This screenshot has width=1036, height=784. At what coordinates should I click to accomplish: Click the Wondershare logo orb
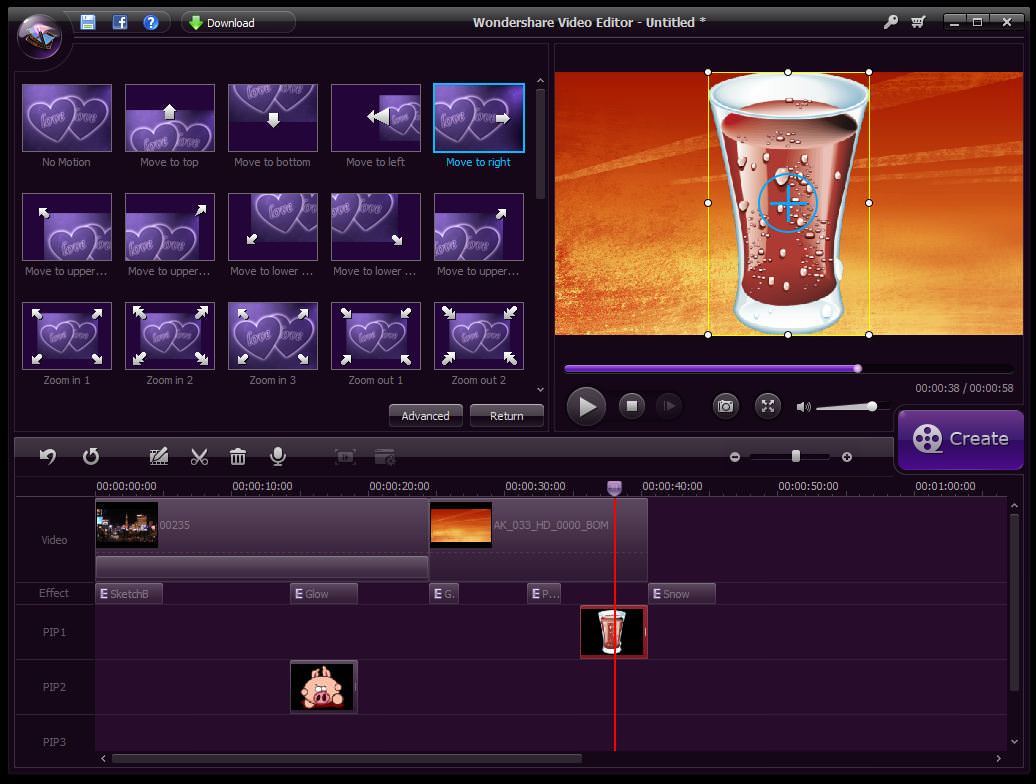[40, 37]
